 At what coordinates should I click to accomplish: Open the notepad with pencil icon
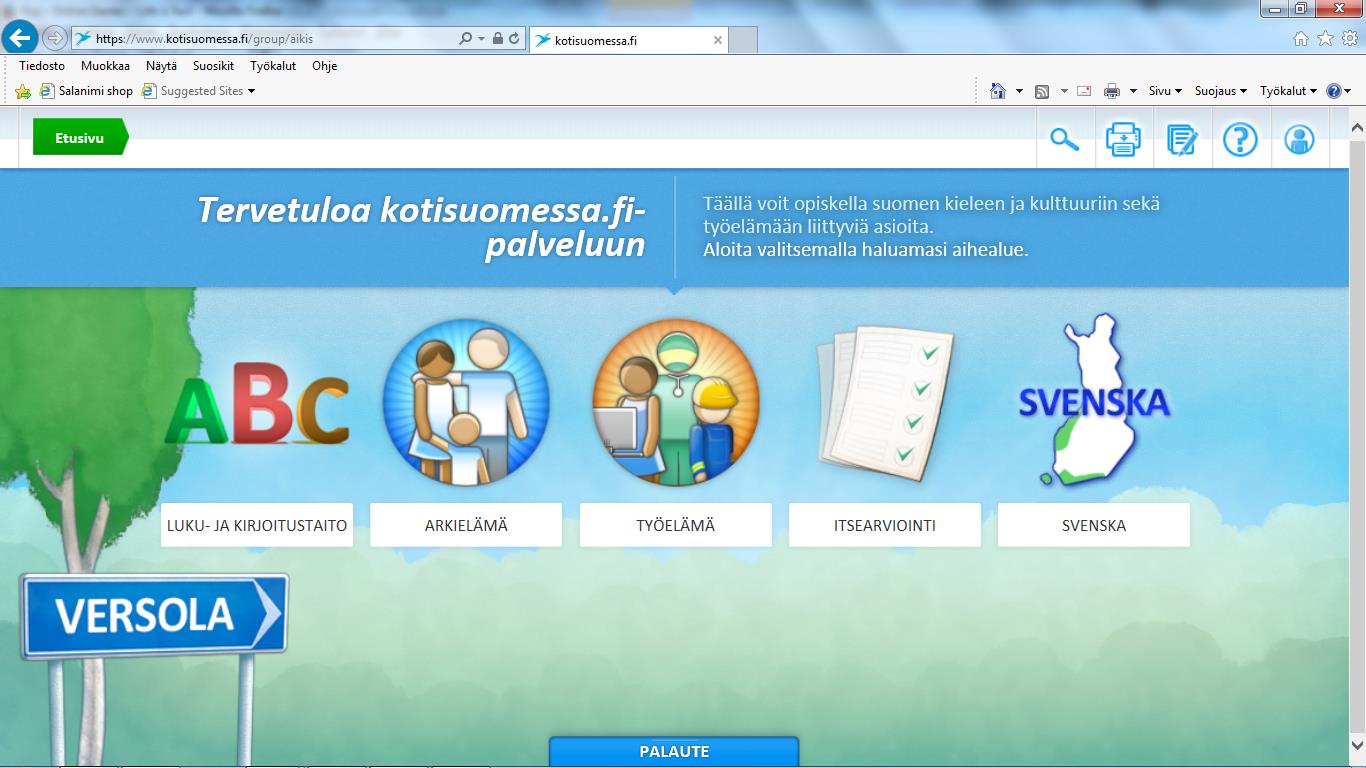[1182, 139]
